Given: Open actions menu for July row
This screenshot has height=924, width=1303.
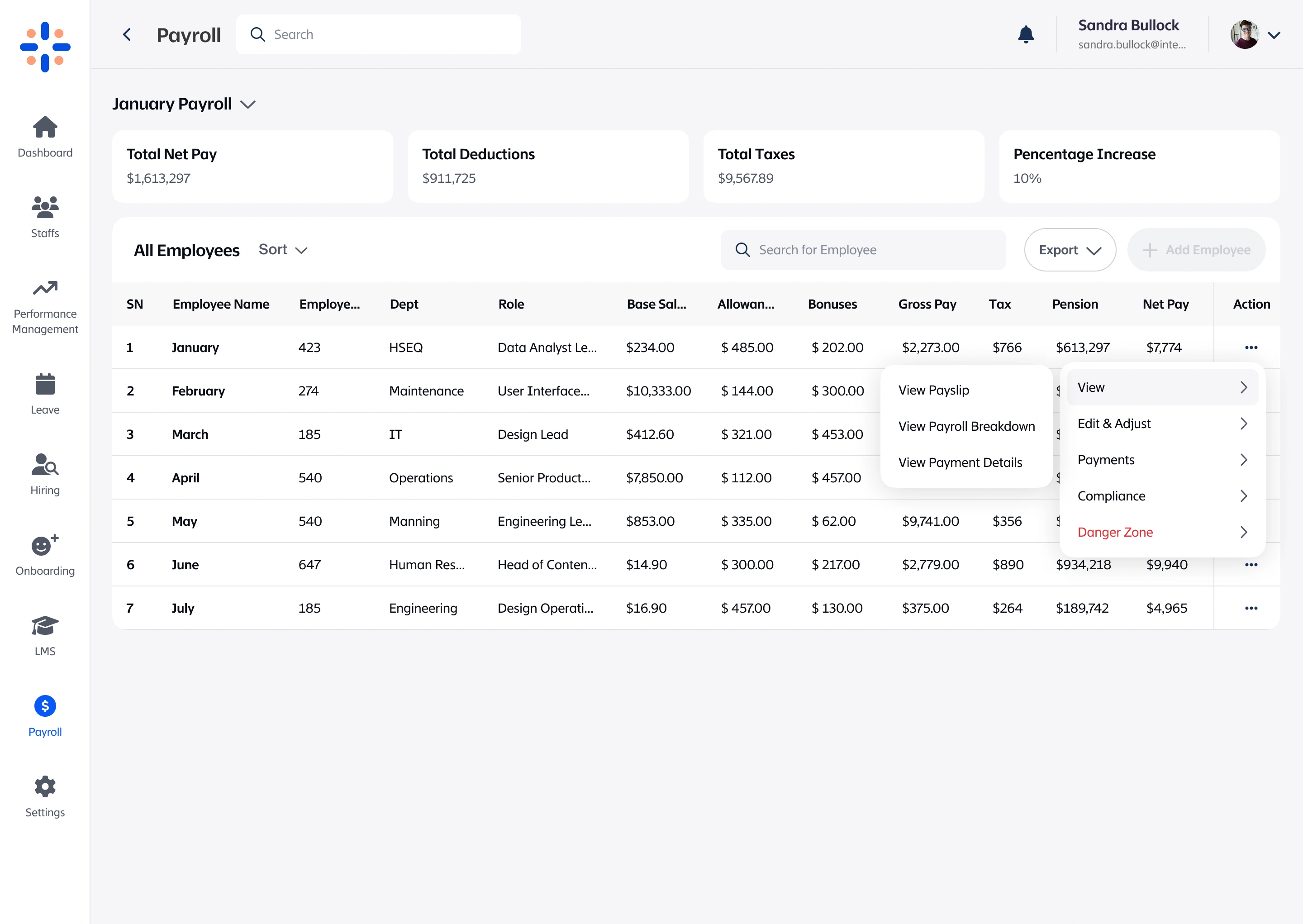Looking at the screenshot, I should pyautogui.click(x=1251, y=608).
